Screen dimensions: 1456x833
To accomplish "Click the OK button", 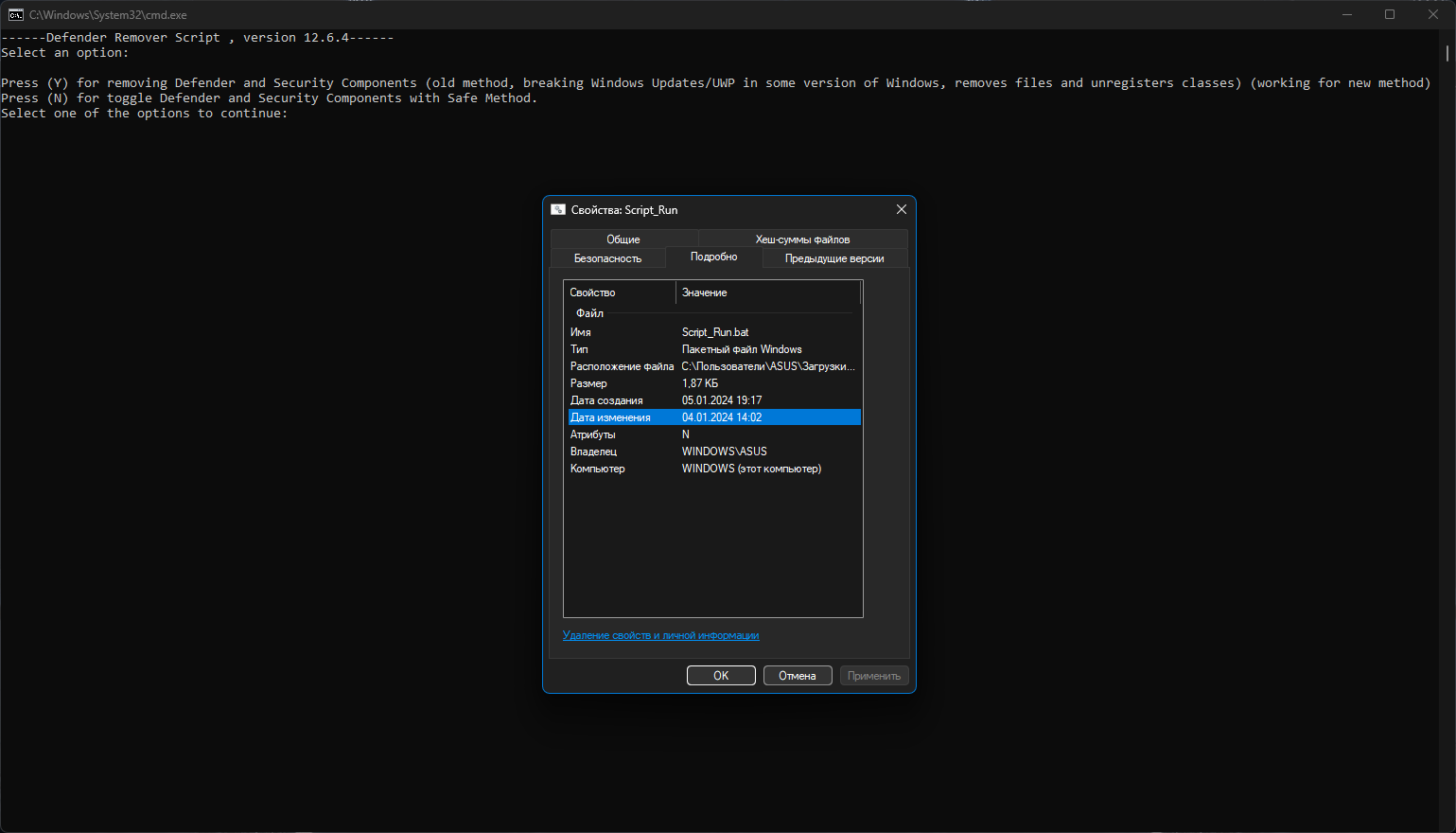I will point(721,676).
